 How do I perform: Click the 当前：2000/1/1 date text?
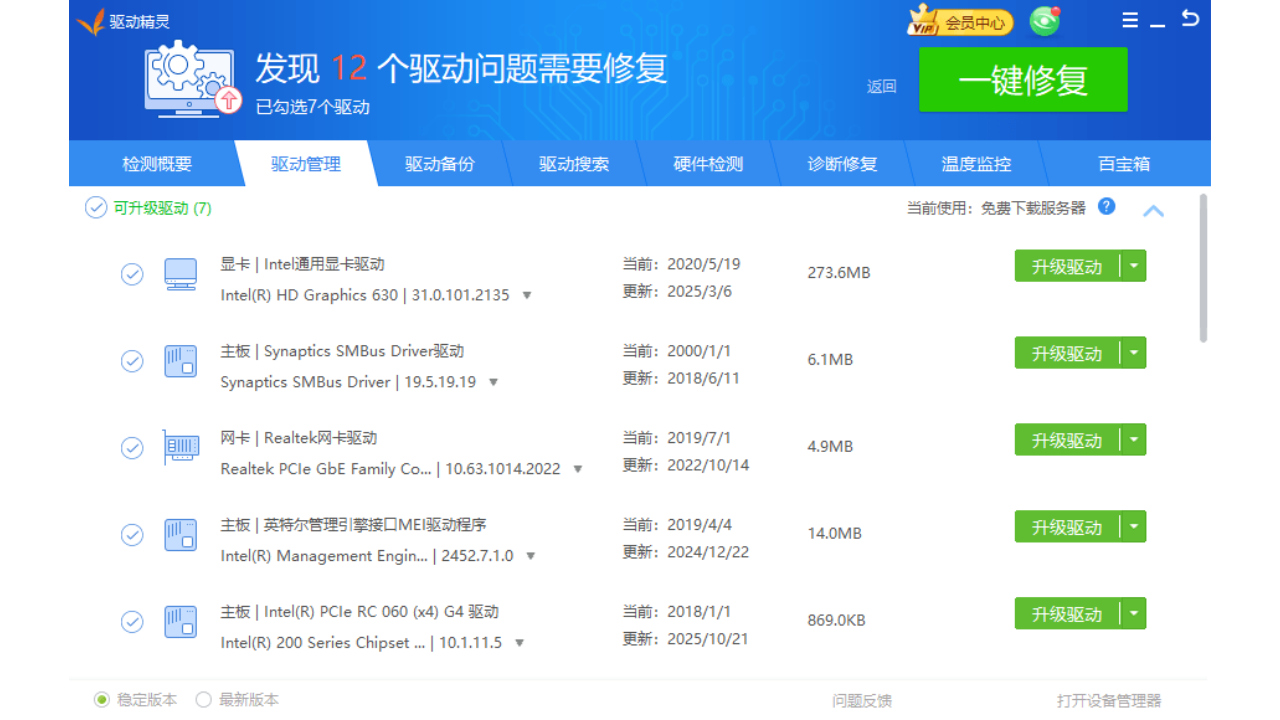coord(677,351)
